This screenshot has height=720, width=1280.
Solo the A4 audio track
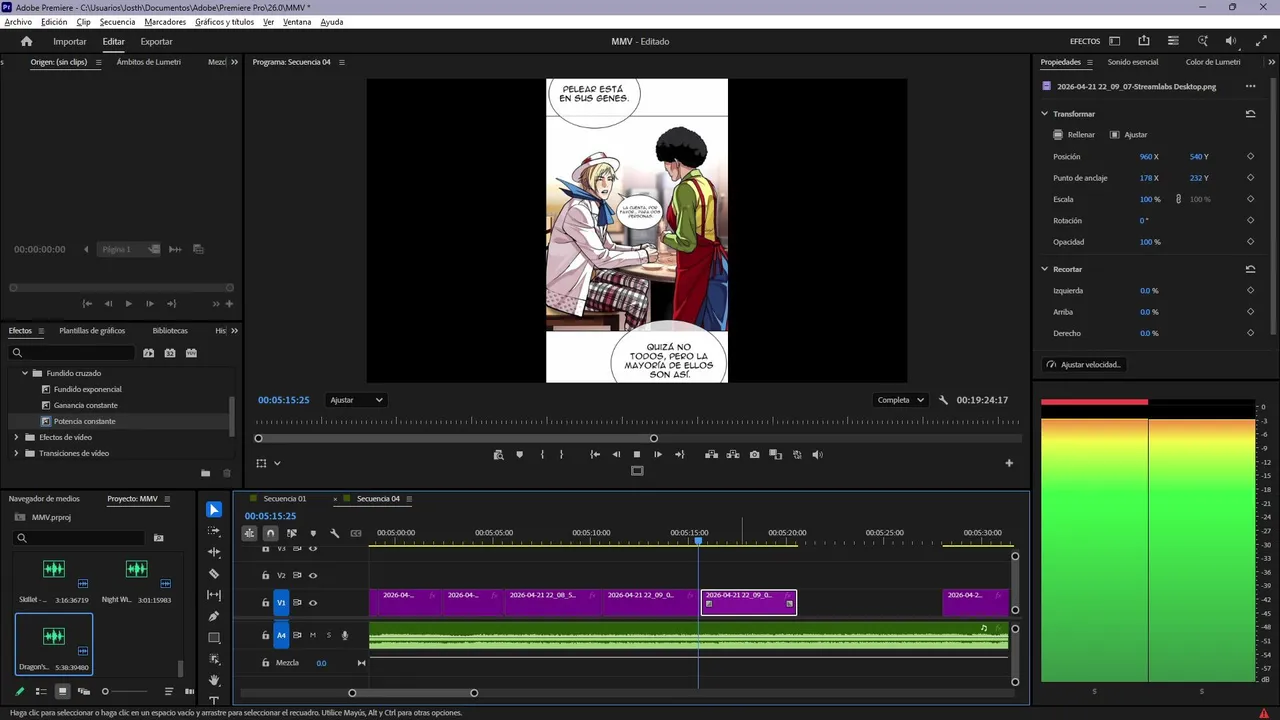328,635
